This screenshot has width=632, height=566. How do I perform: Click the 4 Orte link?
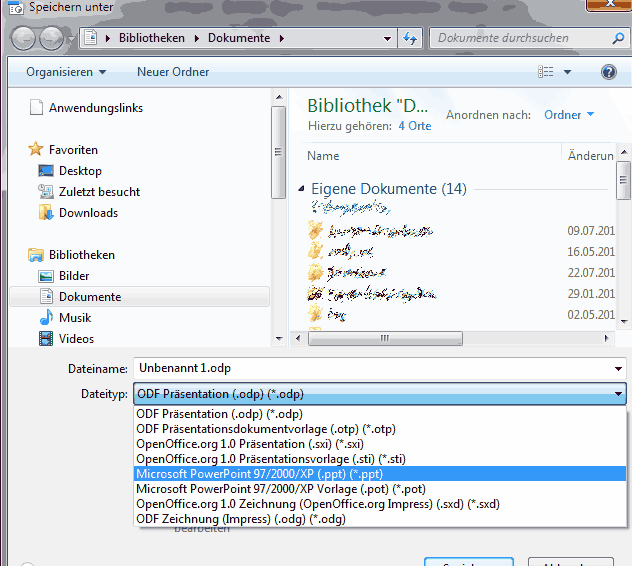[415, 126]
